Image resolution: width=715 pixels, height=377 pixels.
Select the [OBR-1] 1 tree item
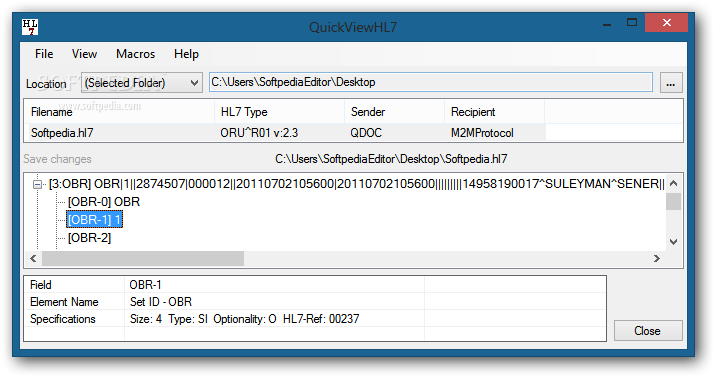tap(94, 220)
